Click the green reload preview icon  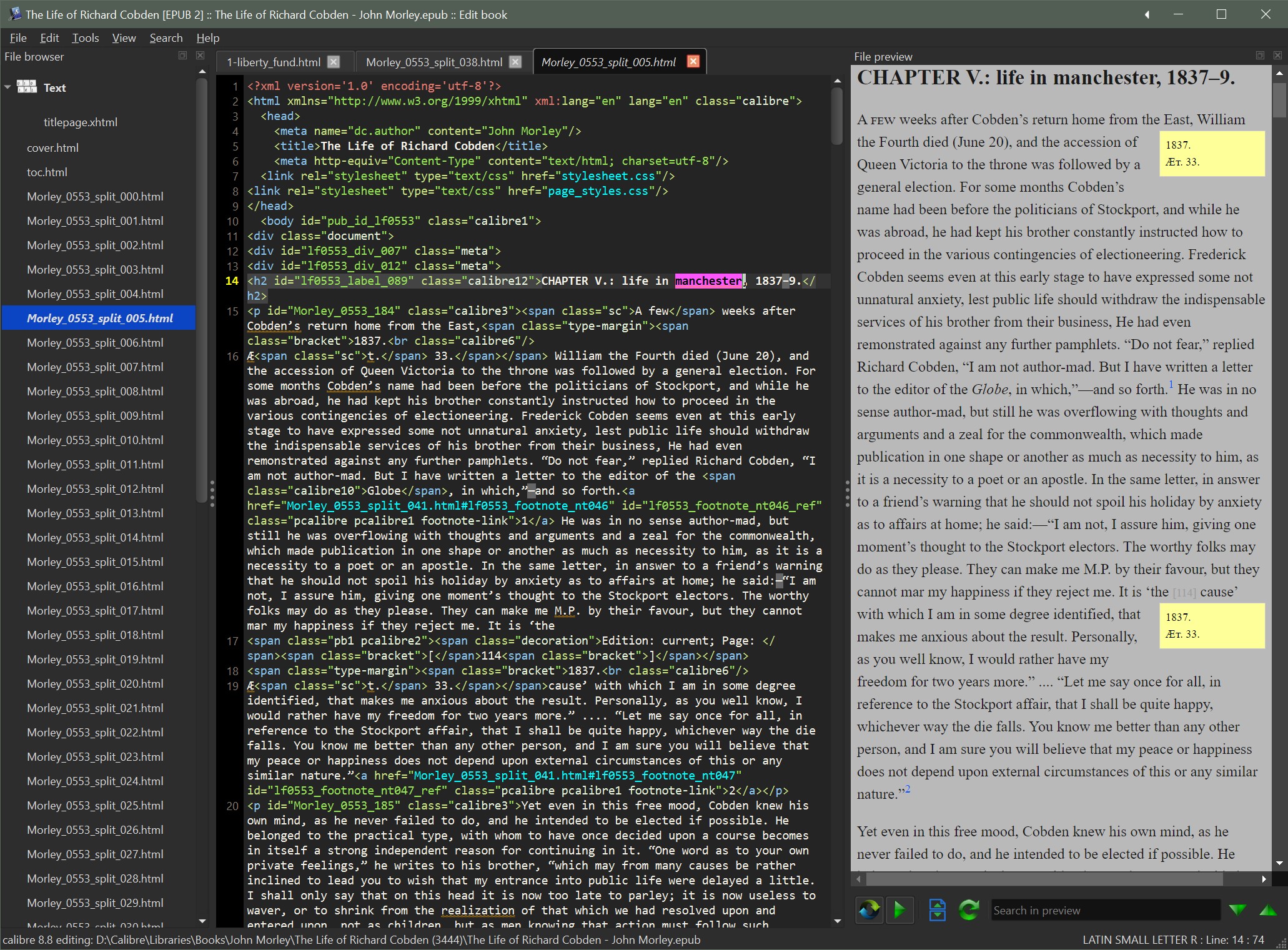969,910
